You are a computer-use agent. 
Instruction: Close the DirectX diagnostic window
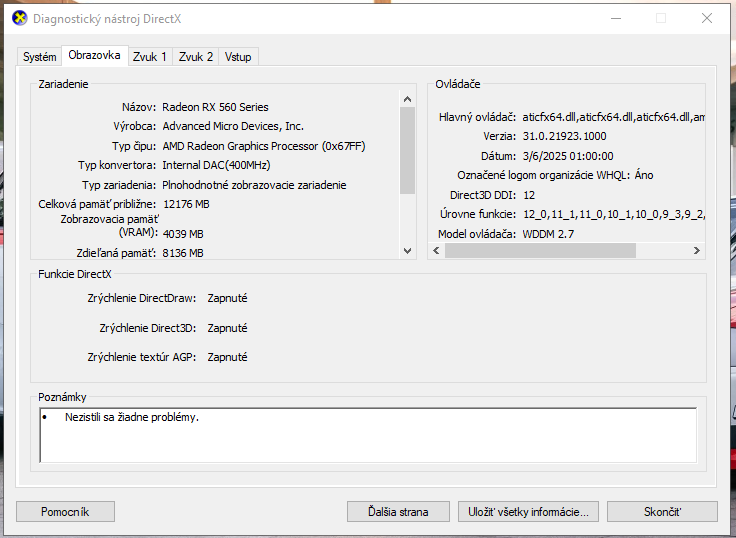pos(706,18)
